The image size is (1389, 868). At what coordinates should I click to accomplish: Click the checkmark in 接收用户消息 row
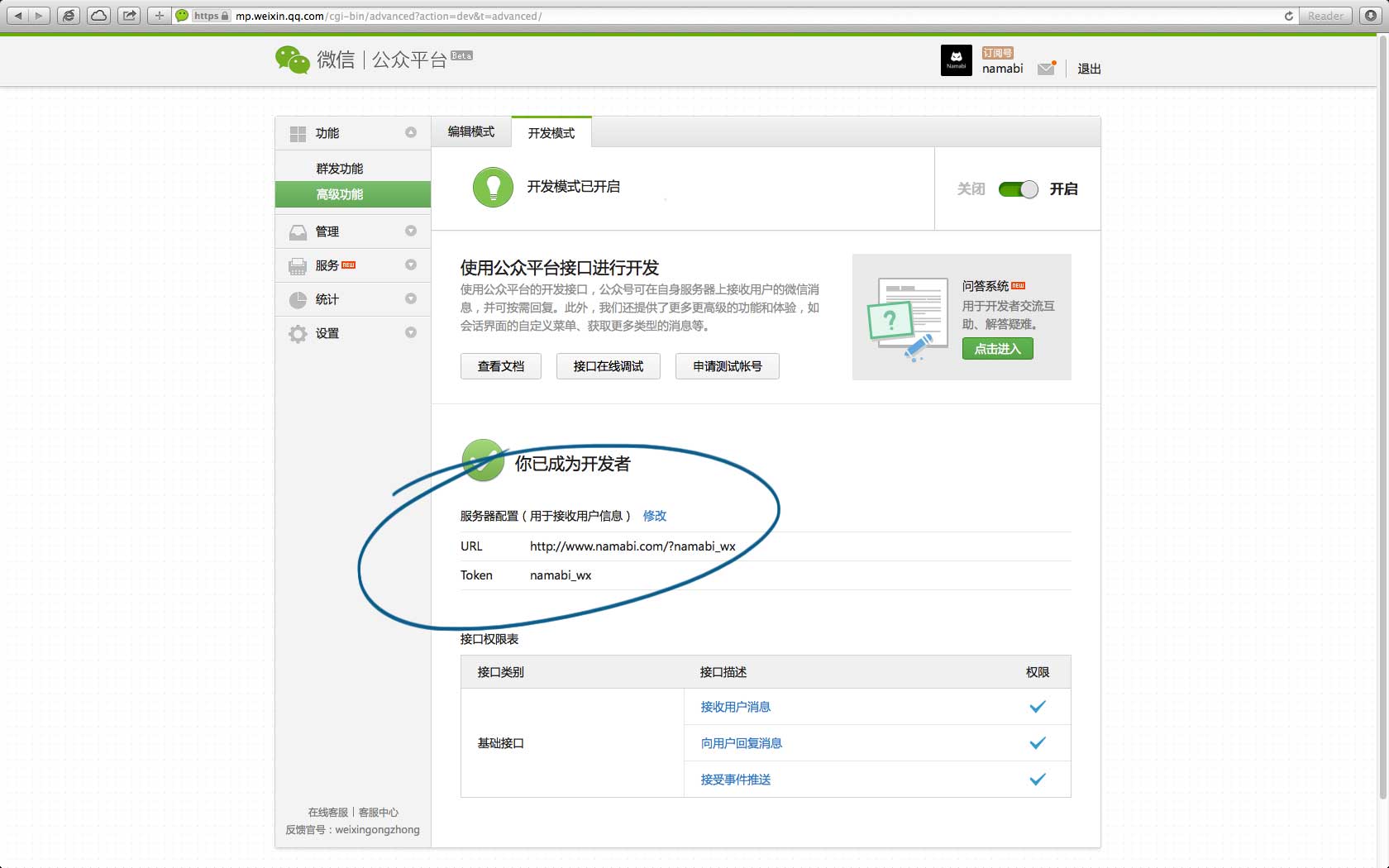tap(1038, 707)
